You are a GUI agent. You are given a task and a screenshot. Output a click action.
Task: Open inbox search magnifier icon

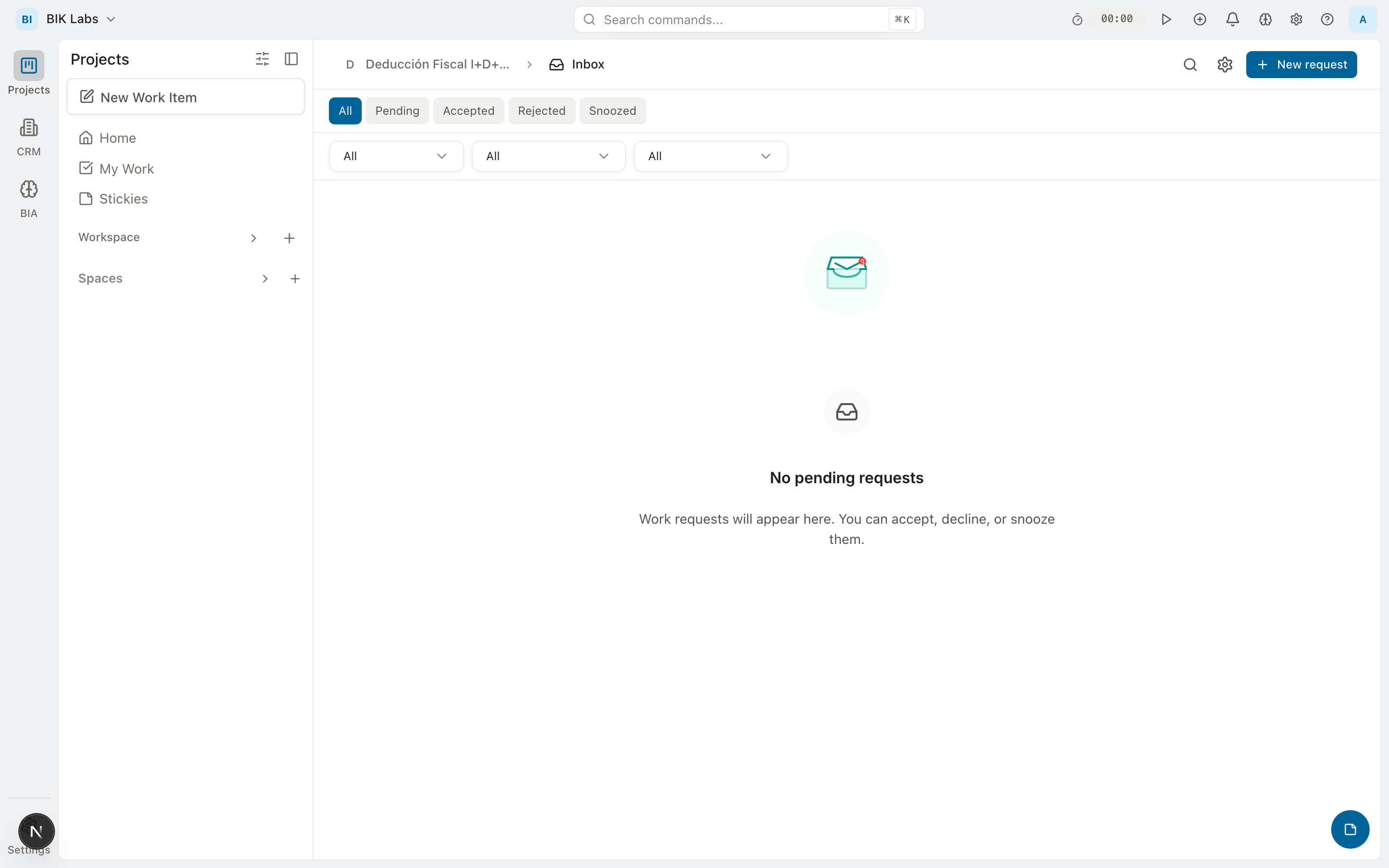(1190, 64)
